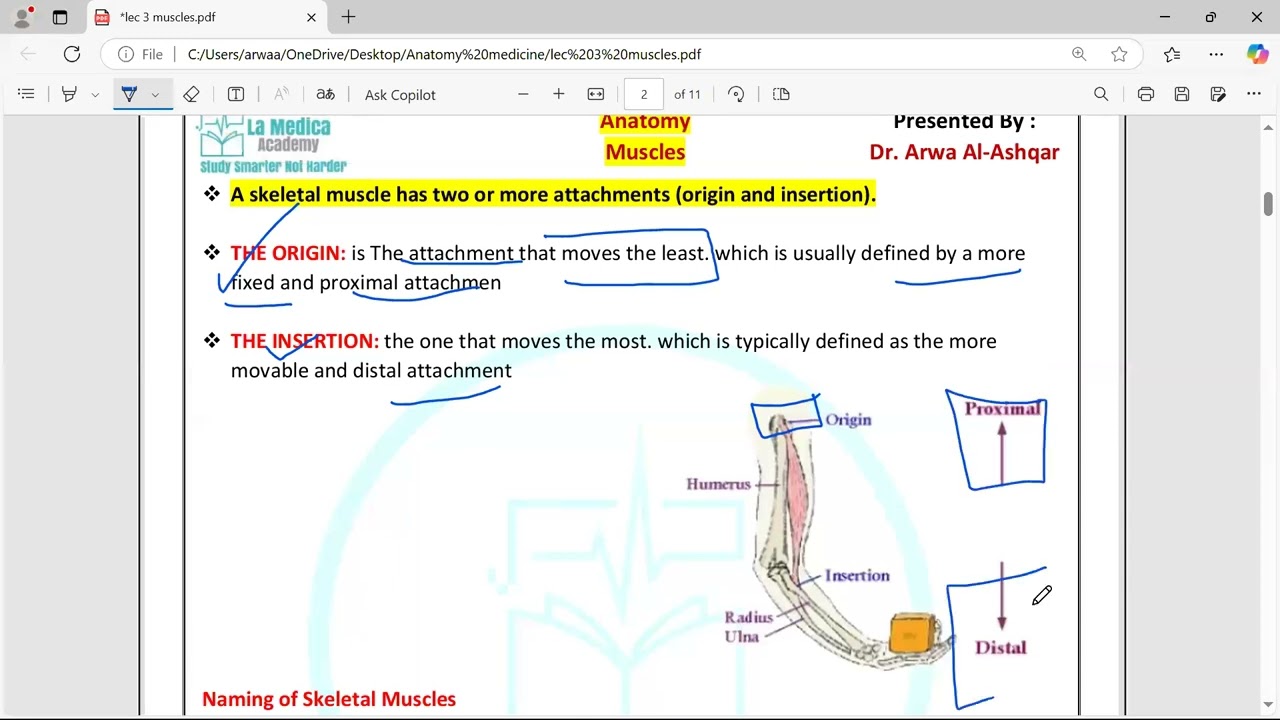Click the vertical scrollbar thumb

1268,203
